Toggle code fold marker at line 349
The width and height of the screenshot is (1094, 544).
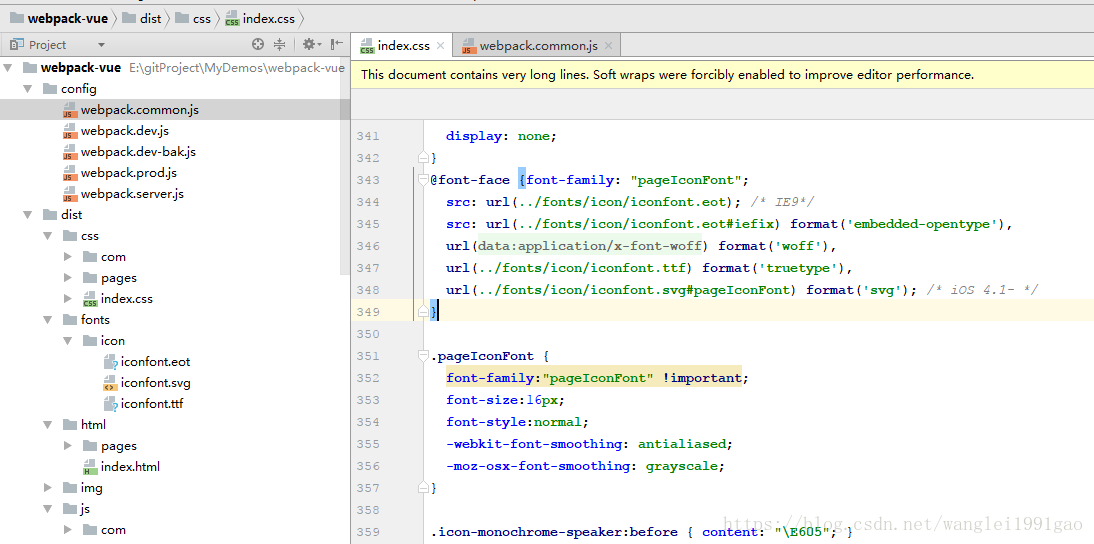[x=422, y=312]
